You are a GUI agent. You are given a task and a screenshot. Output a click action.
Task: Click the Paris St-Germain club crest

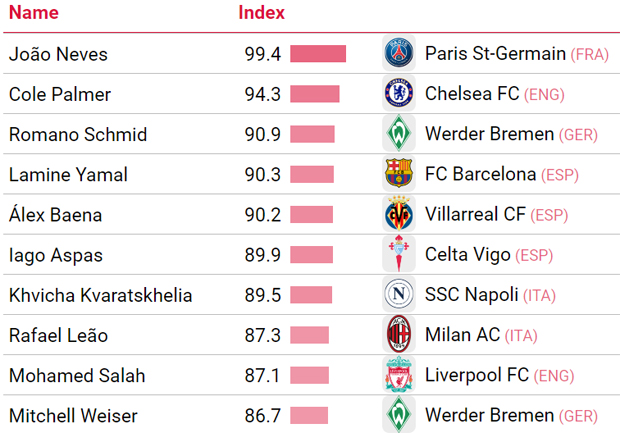pos(399,53)
